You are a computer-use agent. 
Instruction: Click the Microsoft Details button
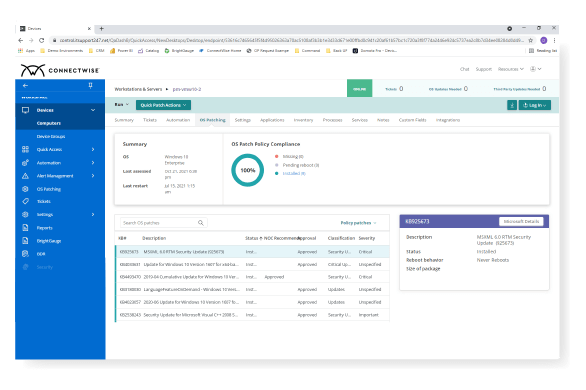click(x=521, y=222)
